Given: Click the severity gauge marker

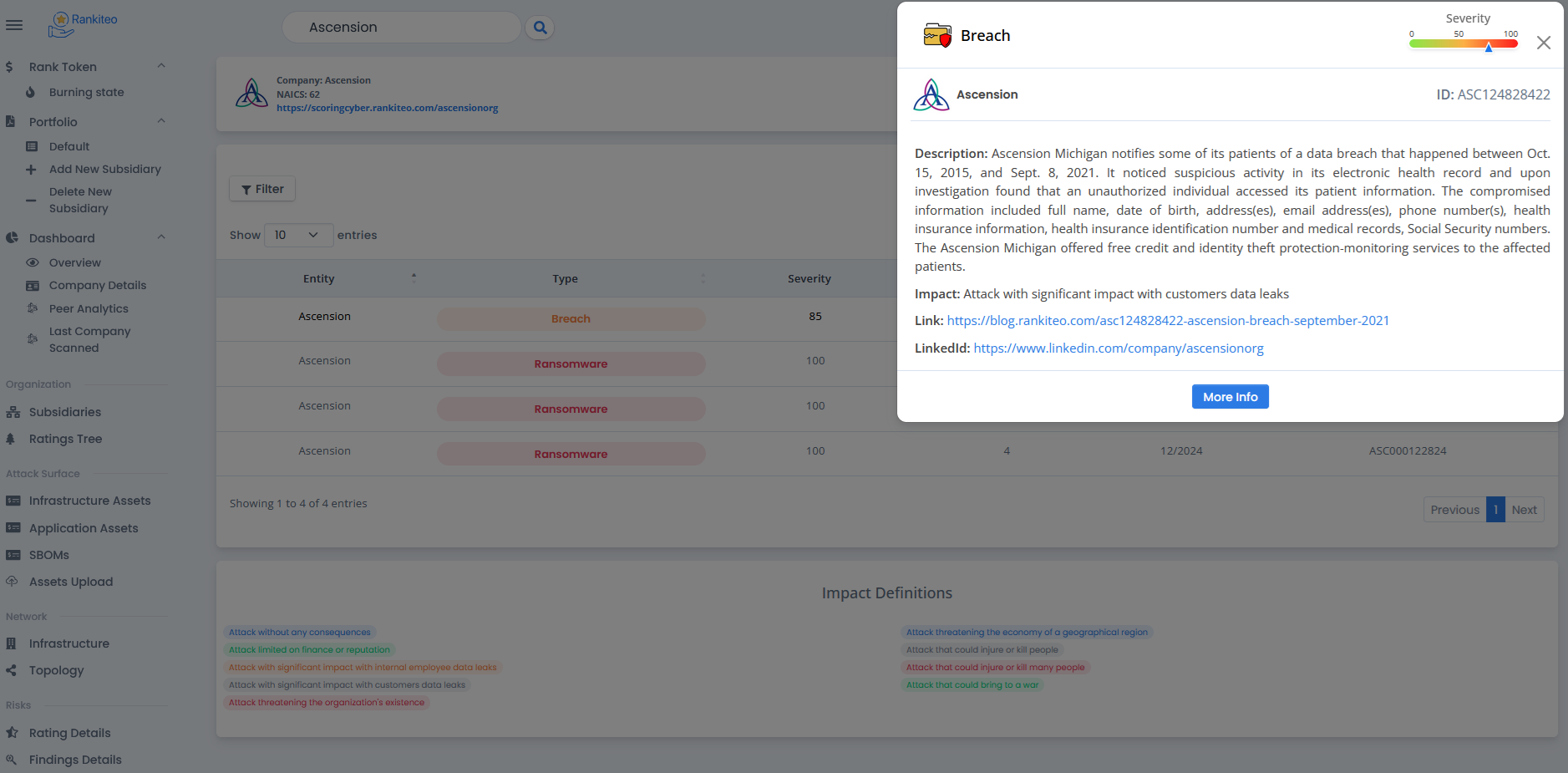Looking at the screenshot, I should pos(1488,48).
